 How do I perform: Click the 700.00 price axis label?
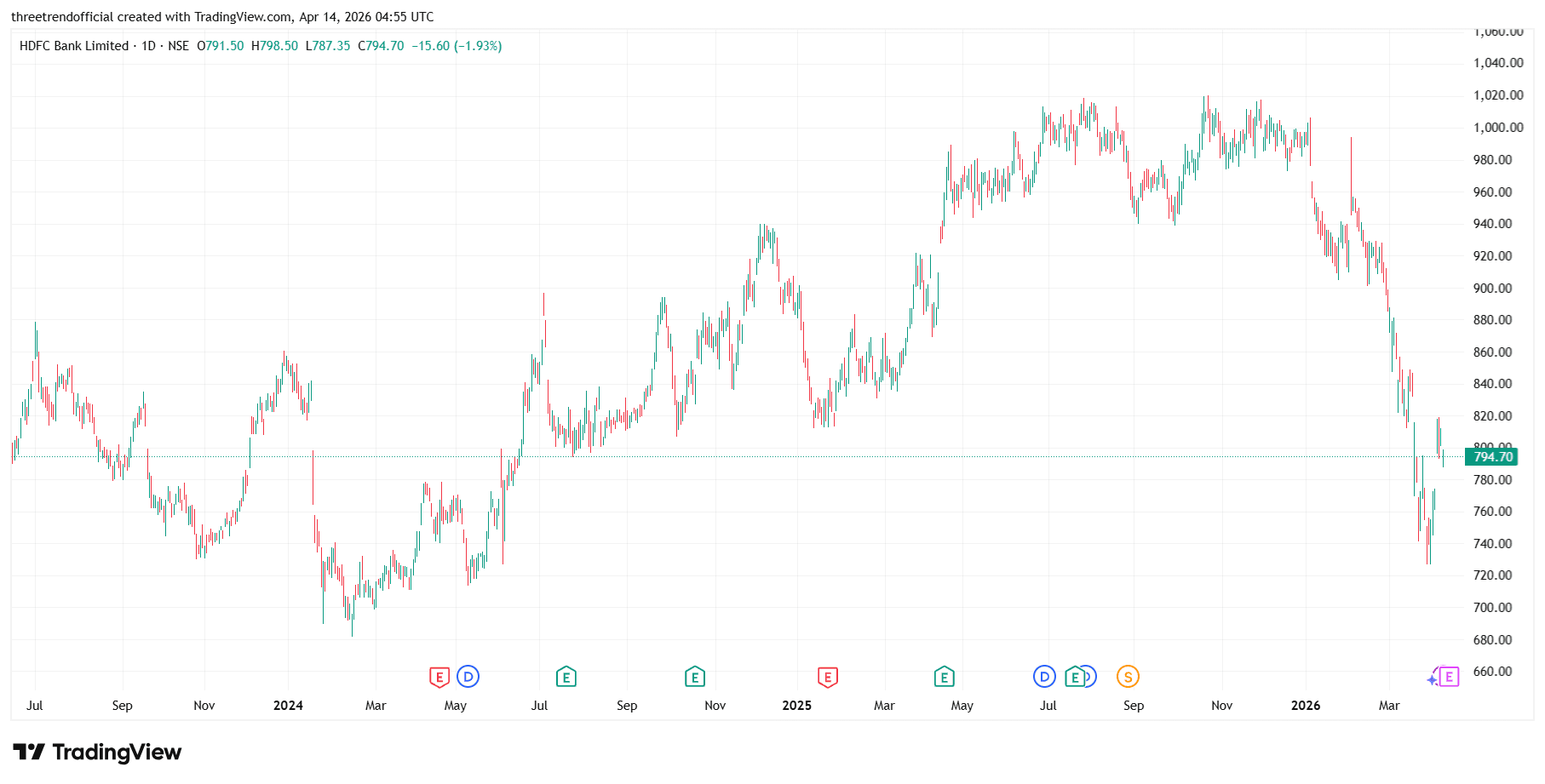(x=1492, y=608)
